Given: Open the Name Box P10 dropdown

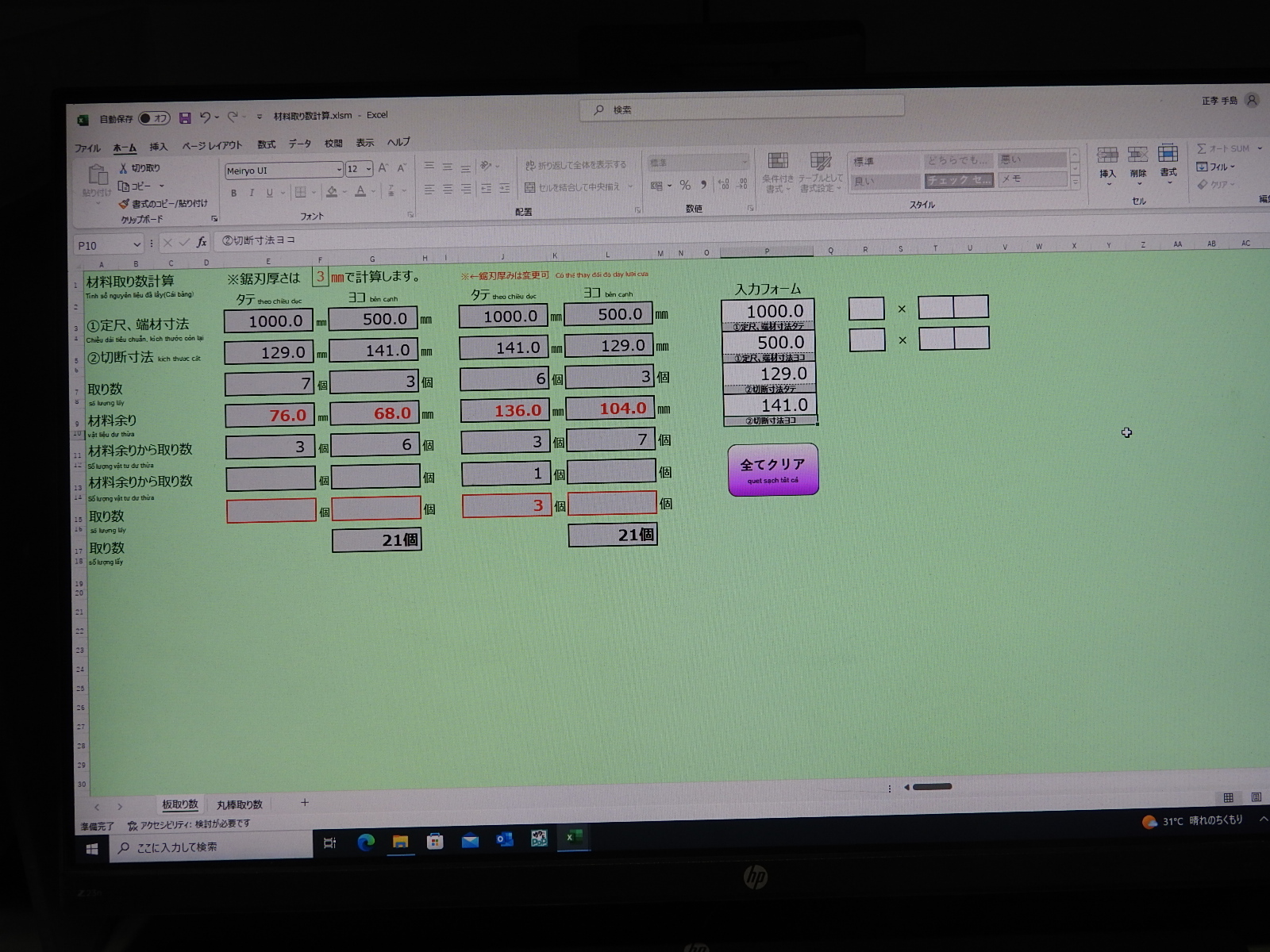Looking at the screenshot, I should point(137,245).
